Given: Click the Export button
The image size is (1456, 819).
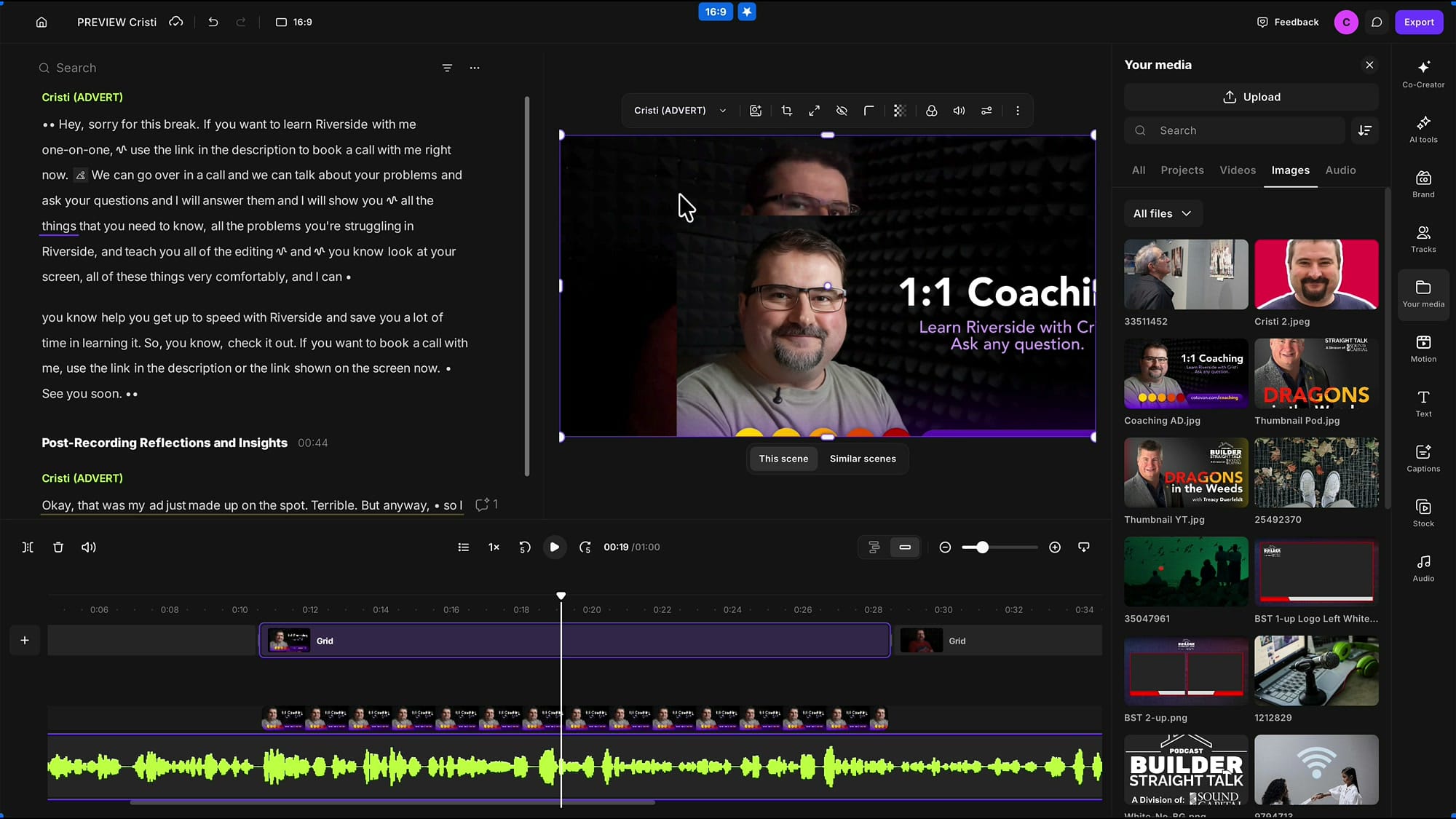Looking at the screenshot, I should 1419,22.
